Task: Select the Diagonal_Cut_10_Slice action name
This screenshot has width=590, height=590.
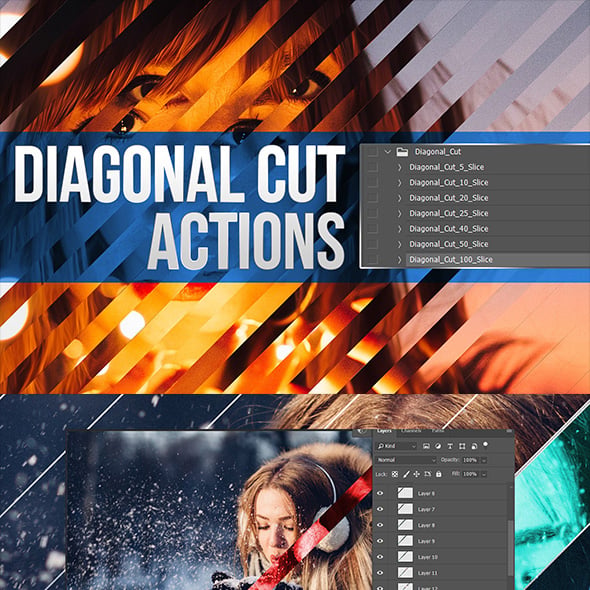Action: point(449,182)
